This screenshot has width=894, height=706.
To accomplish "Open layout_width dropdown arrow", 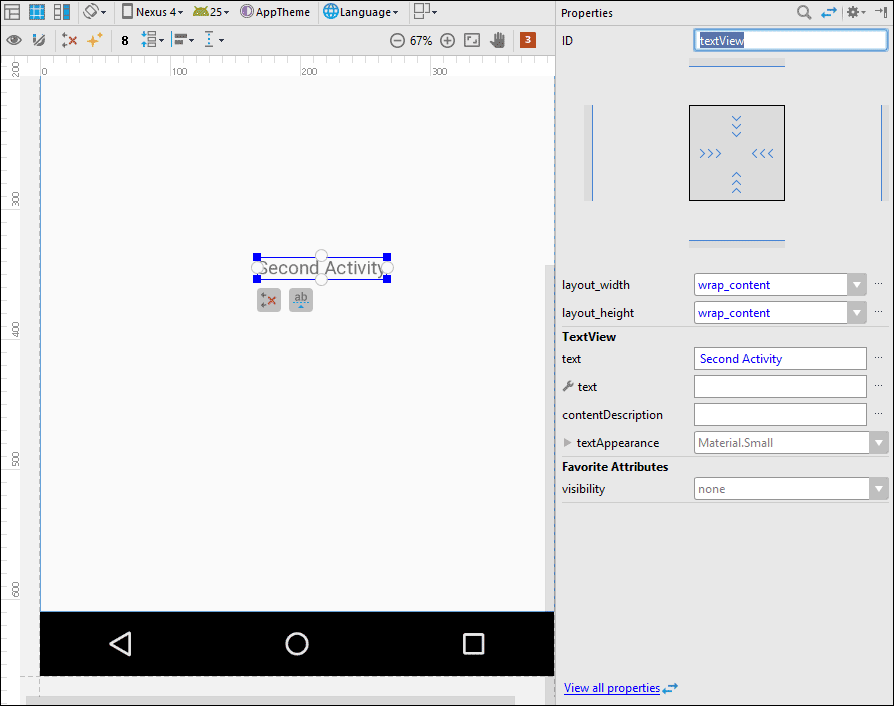I will coord(856,285).
